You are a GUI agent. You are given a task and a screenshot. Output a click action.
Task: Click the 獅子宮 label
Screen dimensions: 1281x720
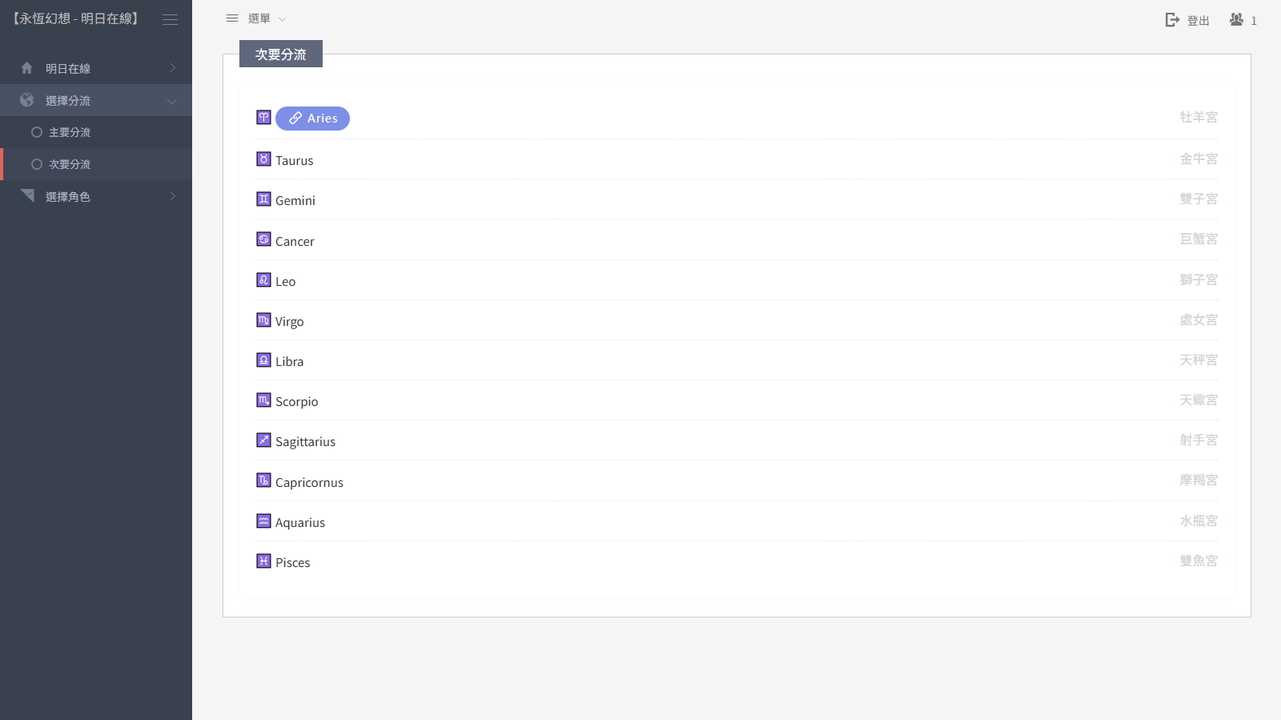[x=1198, y=280]
